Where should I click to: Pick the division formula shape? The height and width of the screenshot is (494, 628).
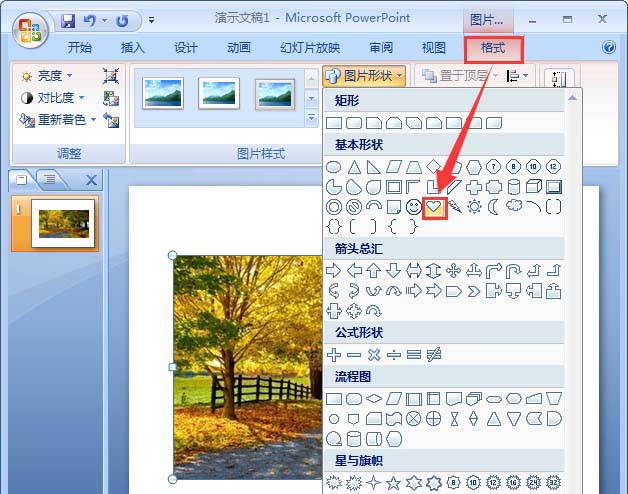[394, 355]
